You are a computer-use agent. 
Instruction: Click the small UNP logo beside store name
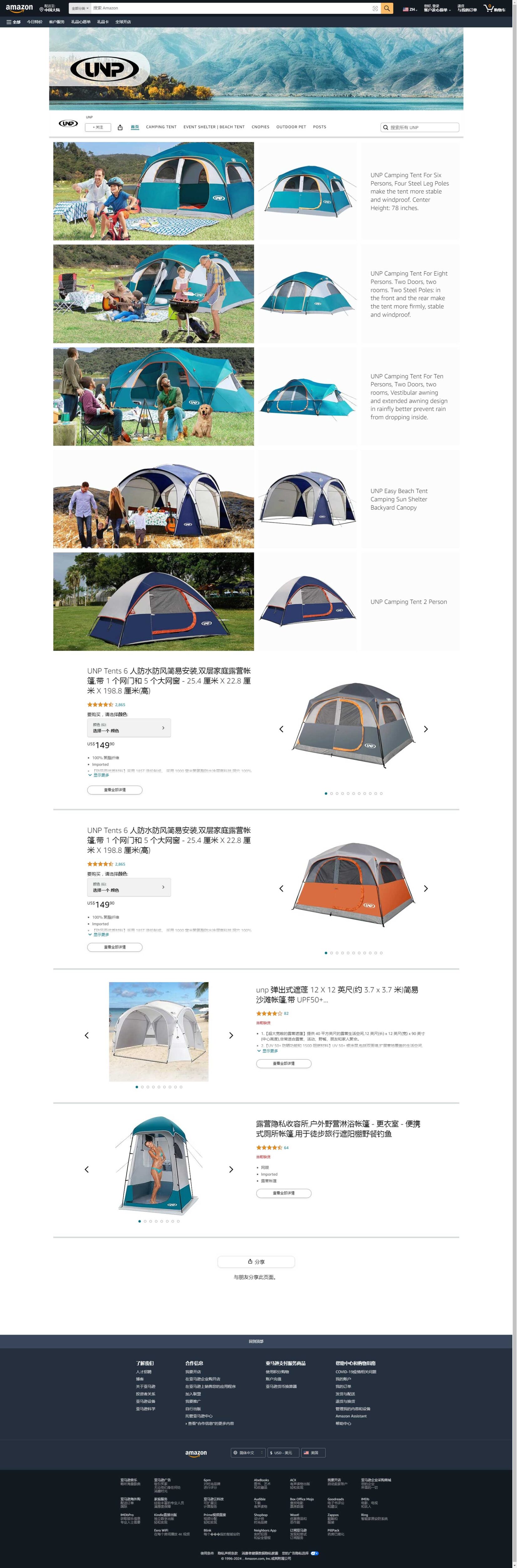[x=68, y=123]
